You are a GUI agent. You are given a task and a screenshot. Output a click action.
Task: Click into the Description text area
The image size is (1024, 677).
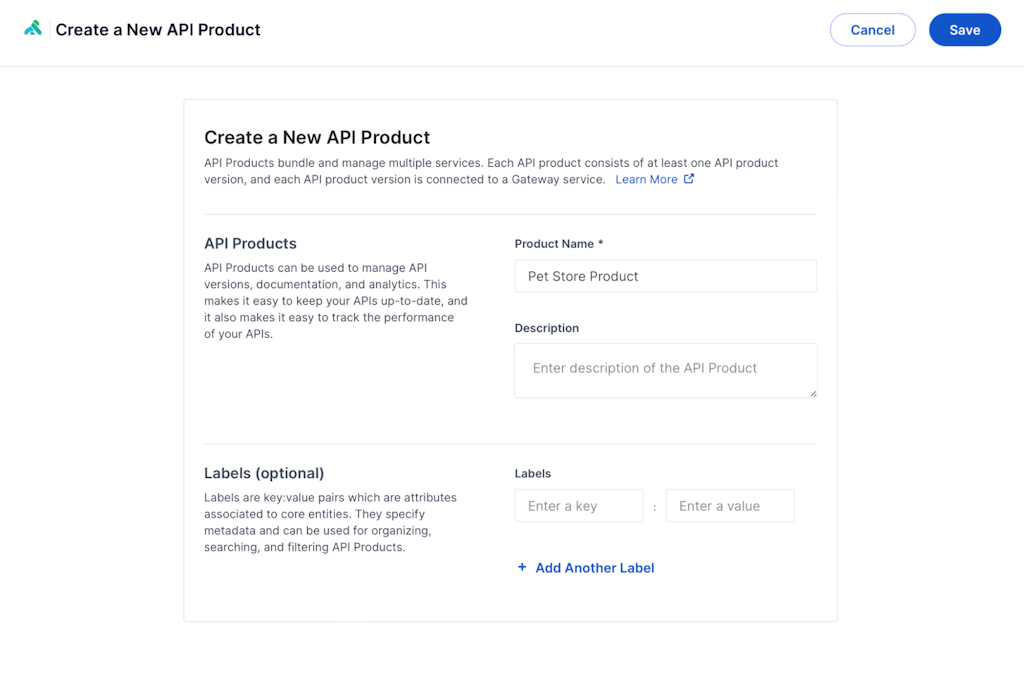665,370
